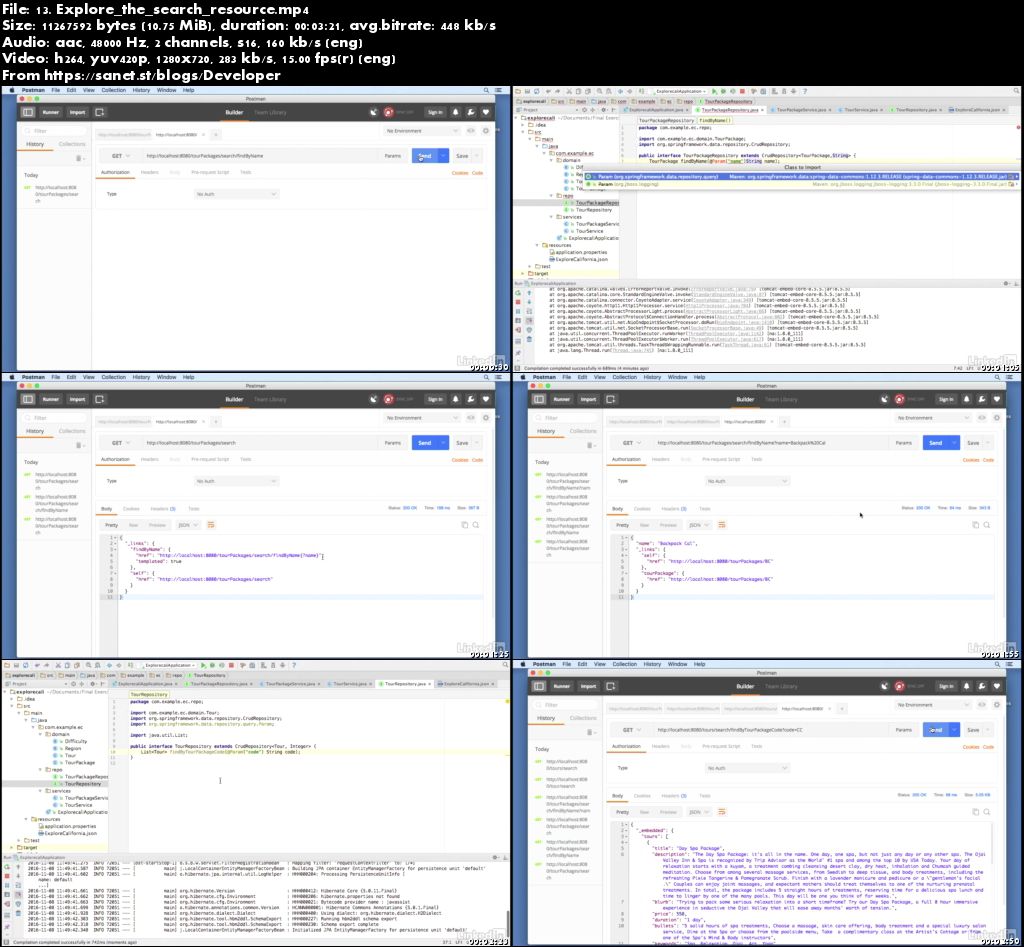Select Pretty view in bottom-right Postman response
This screenshot has width=1024, height=947.
tap(622, 812)
